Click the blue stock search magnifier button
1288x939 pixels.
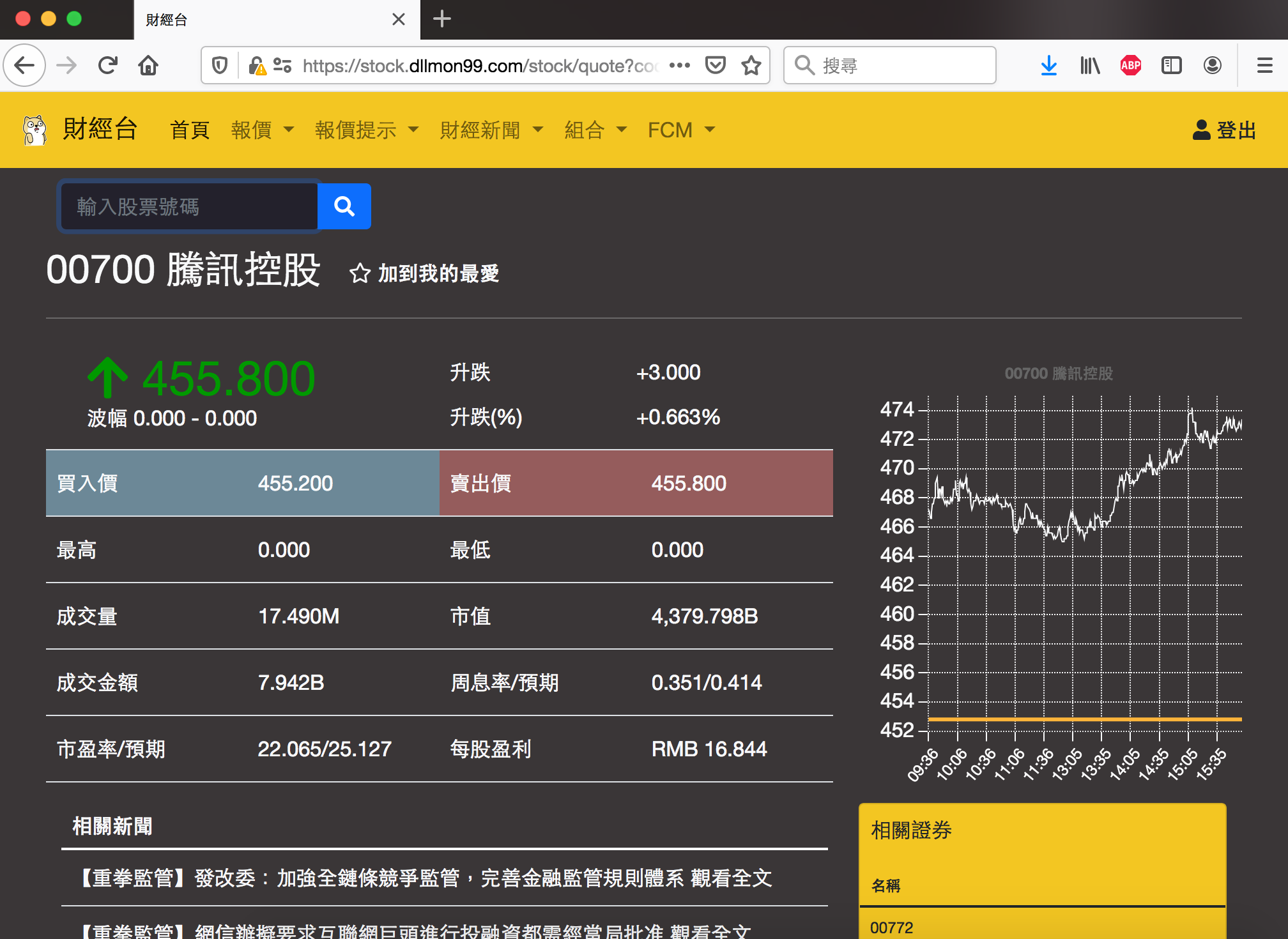pos(344,206)
